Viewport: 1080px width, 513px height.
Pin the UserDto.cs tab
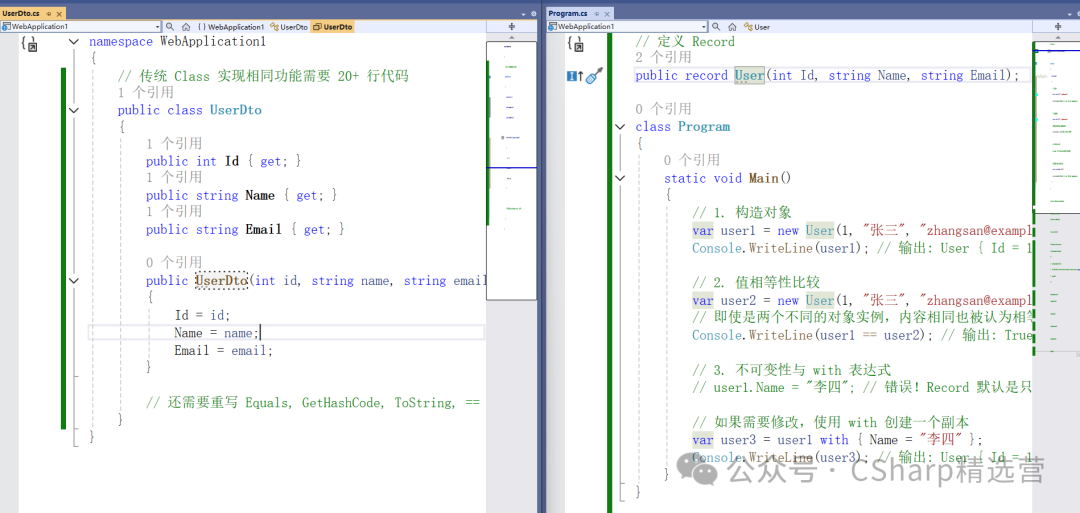49,13
